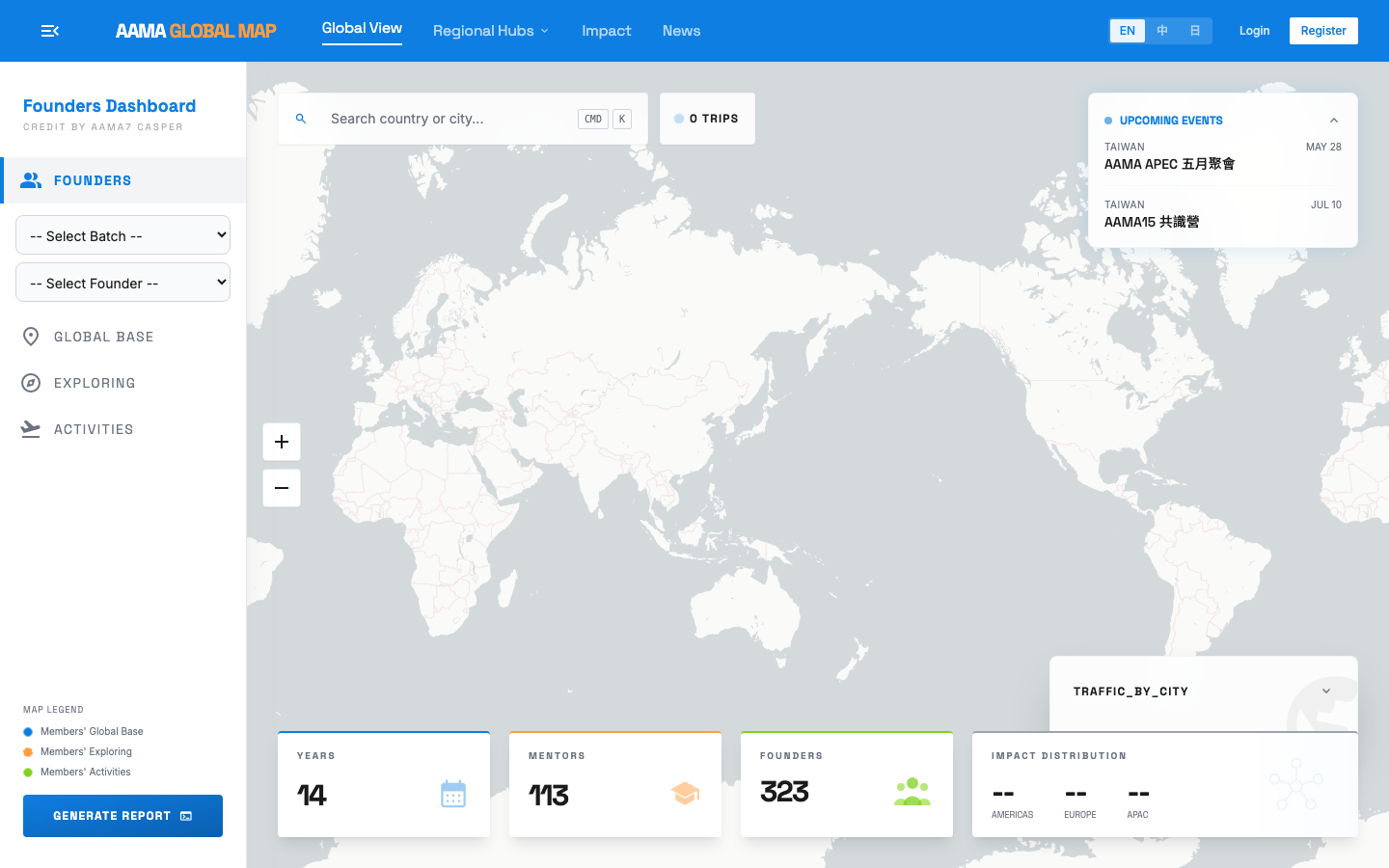
Task: Click the Years calendar icon
Action: point(453,794)
